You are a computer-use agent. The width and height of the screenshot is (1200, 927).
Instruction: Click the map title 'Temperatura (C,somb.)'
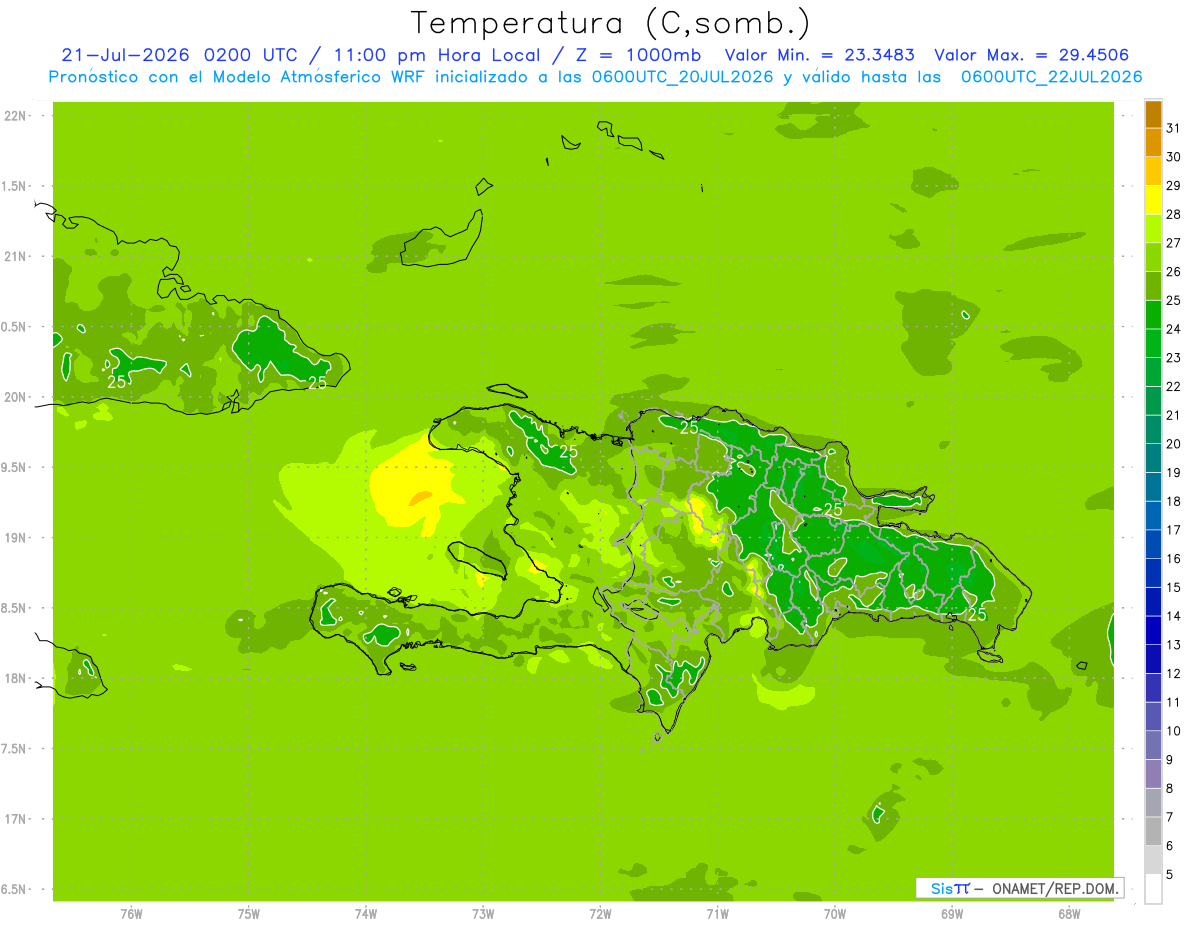click(x=611, y=22)
